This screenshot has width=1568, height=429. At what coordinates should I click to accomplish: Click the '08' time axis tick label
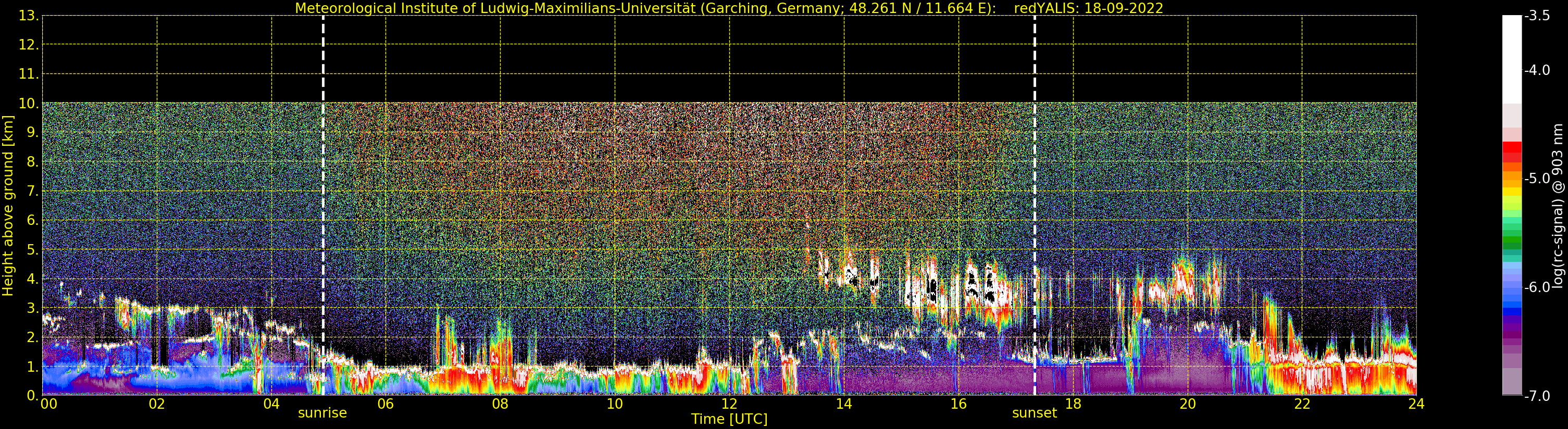point(500,404)
